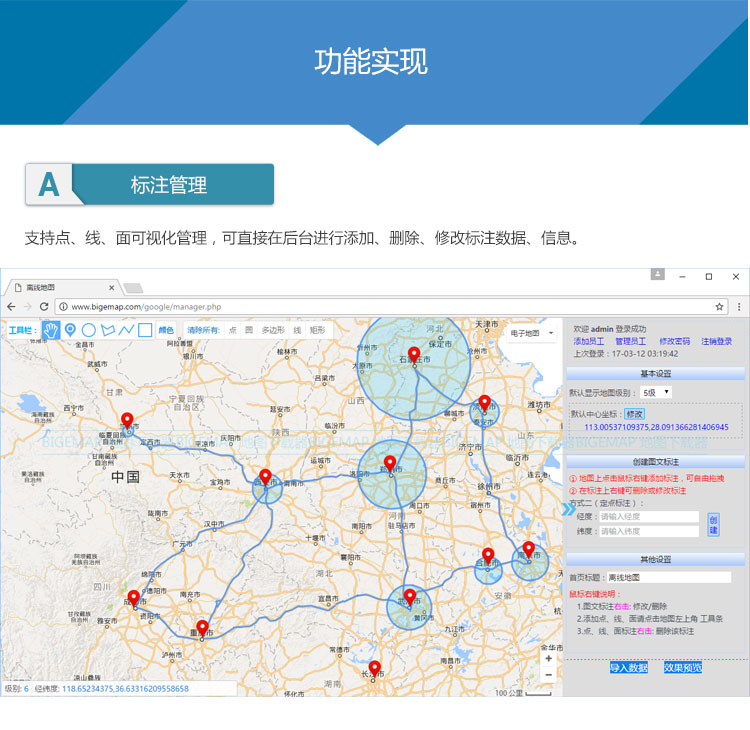Click the 添加员工 link
Viewport: 750px width, 730px height.
(x=588, y=341)
